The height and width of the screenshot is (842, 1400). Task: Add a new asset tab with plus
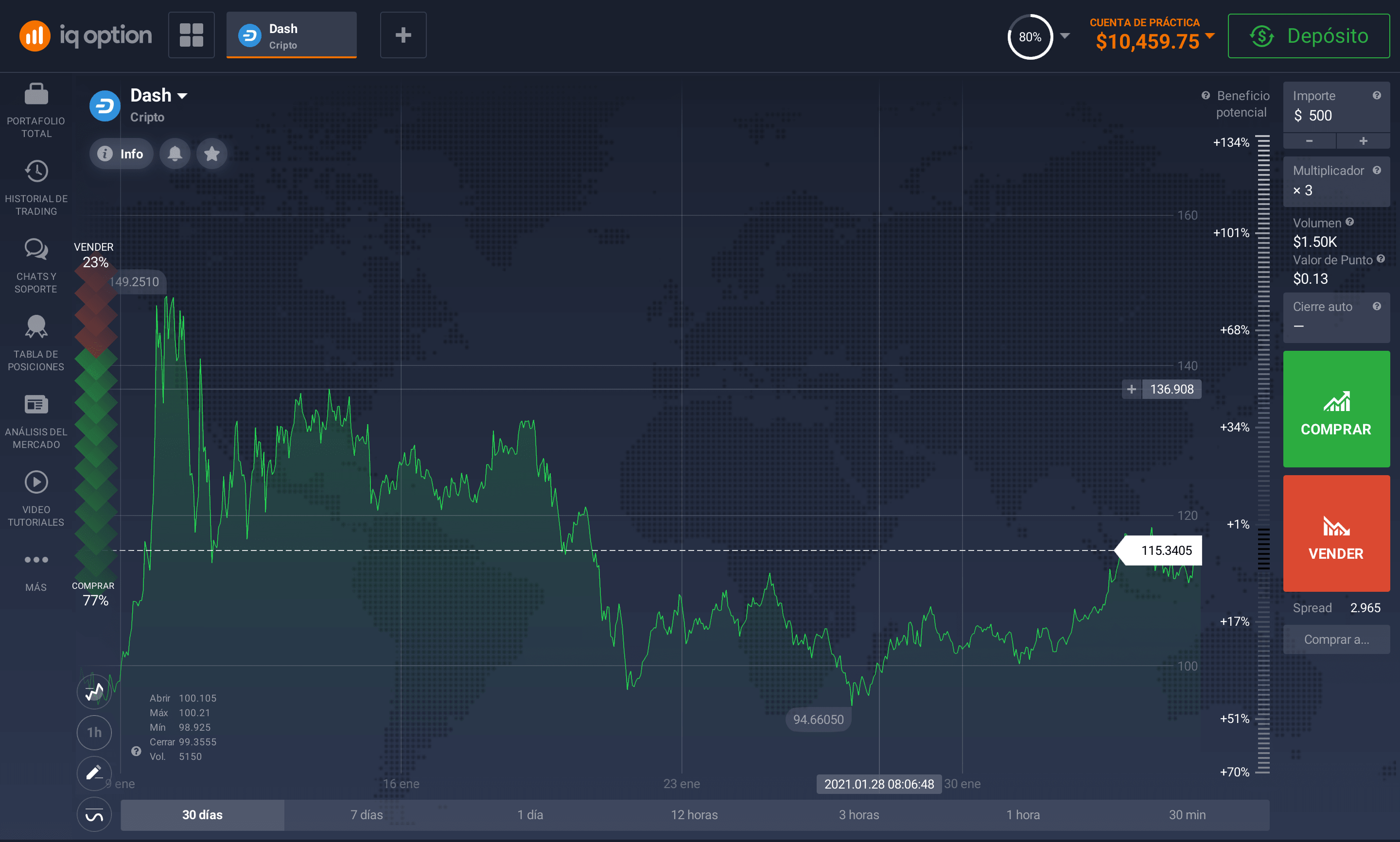[x=403, y=35]
